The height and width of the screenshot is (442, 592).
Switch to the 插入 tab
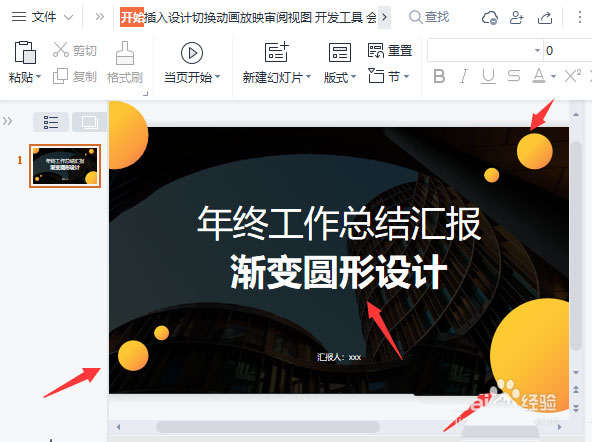[156, 17]
